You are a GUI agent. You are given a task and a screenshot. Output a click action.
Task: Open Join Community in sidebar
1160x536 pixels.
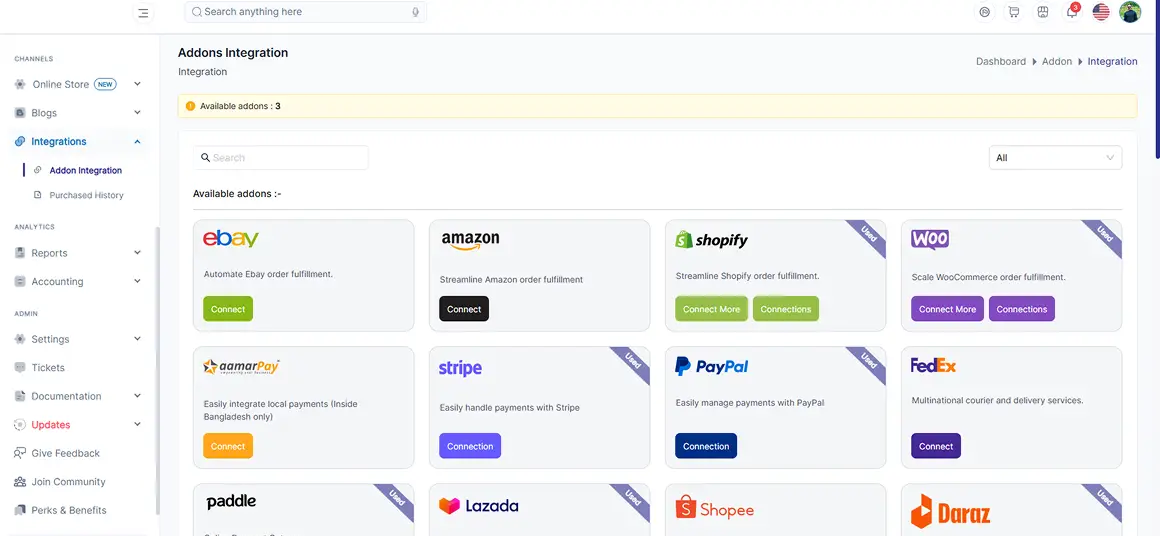(68, 482)
